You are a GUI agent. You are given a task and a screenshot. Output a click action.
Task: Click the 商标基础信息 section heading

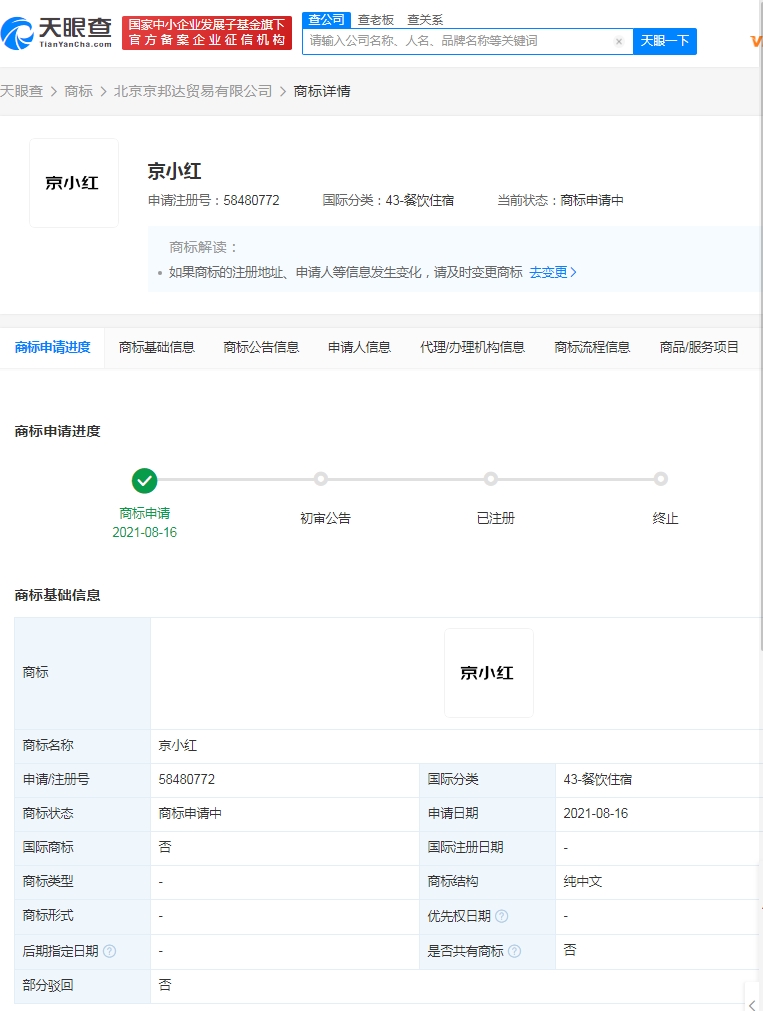pos(57,595)
